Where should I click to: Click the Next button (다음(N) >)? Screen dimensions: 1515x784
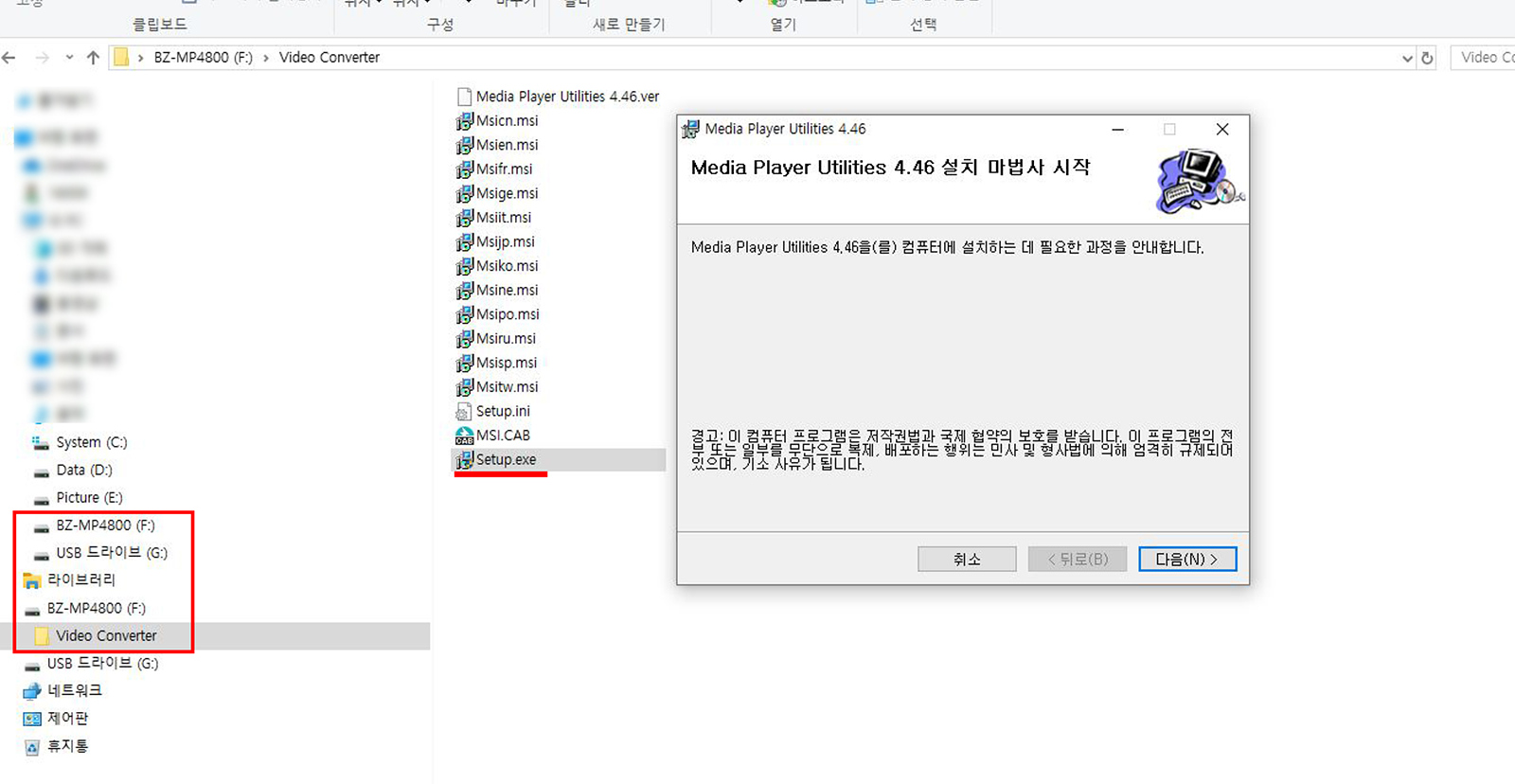[1187, 559]
